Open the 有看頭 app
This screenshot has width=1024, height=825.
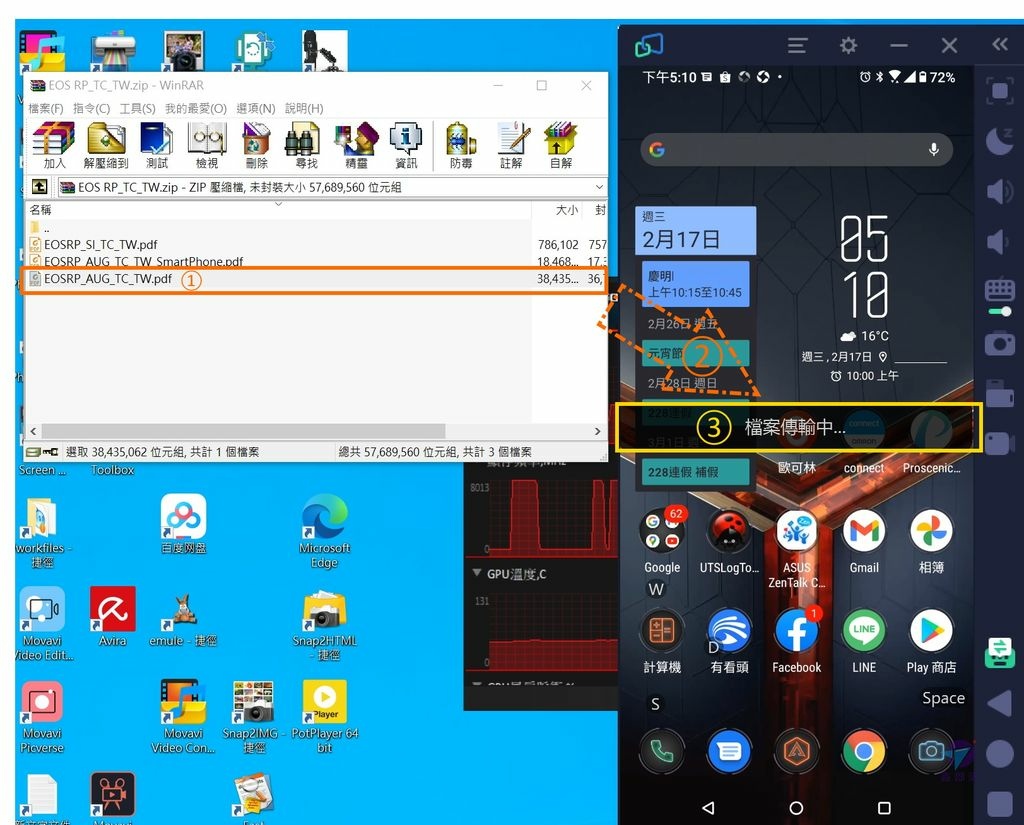coord(729,631)
